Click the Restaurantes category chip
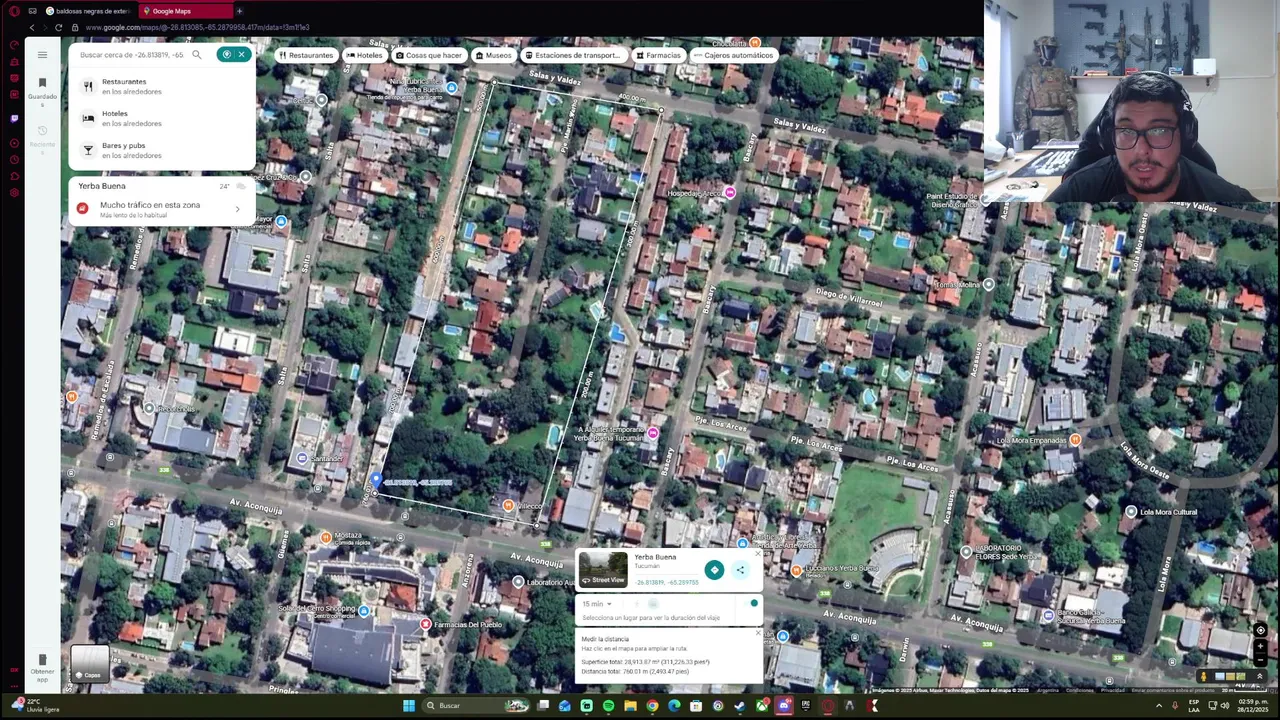The image size is (1280, 720). tap(306, 55)
